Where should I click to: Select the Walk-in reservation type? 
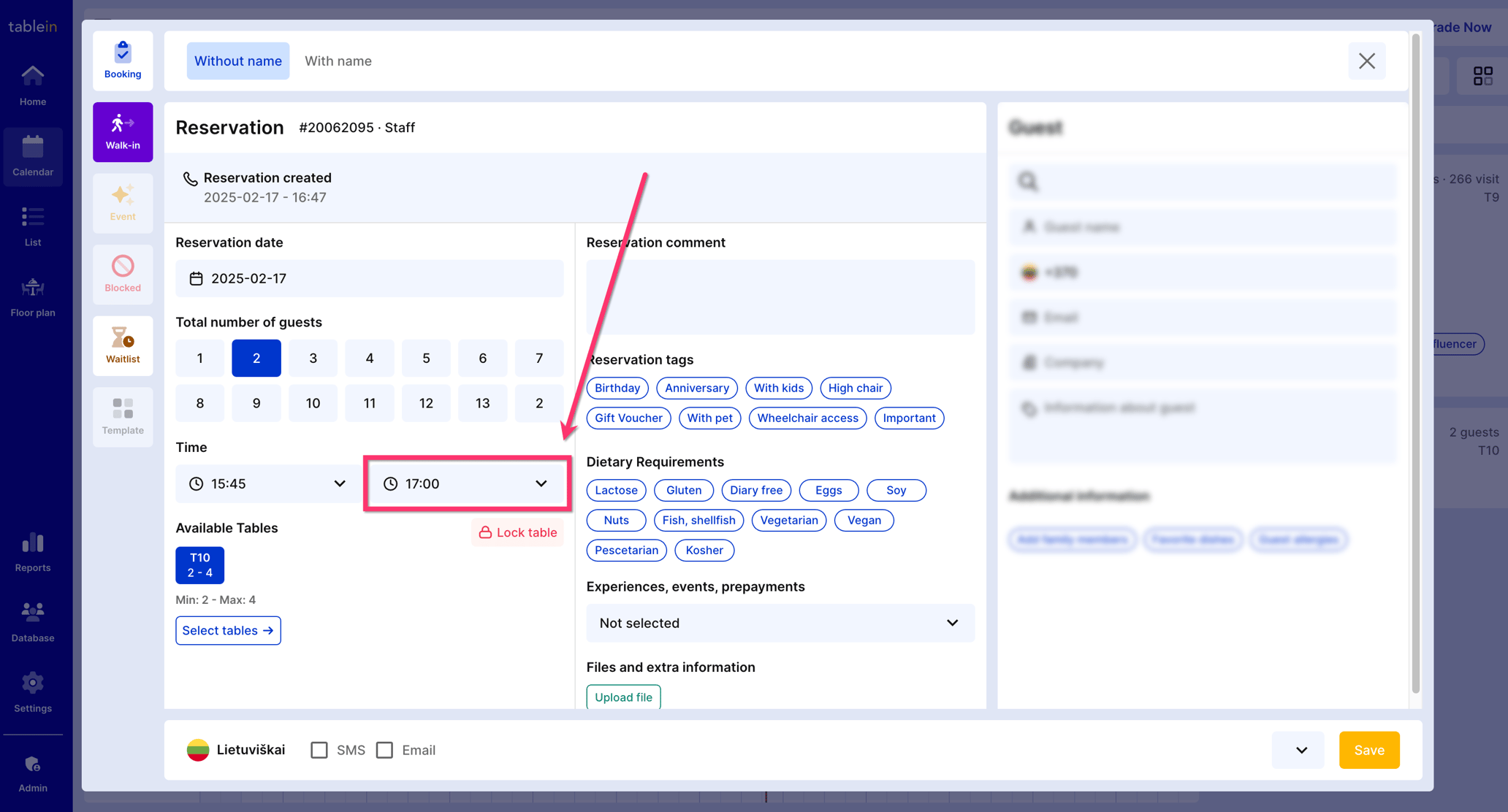pos(123,131)
